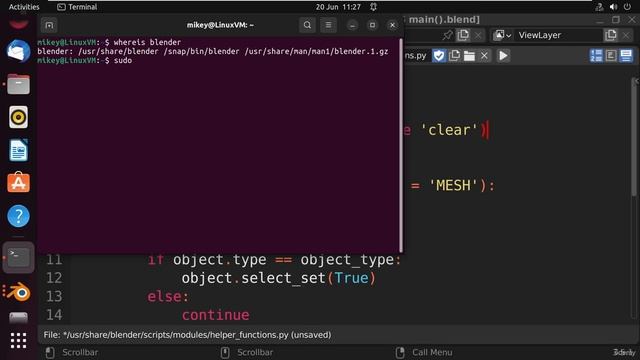Open the network status icon in system tray
This screenshot has height=360, width=640.
click(x=599, y=7)
